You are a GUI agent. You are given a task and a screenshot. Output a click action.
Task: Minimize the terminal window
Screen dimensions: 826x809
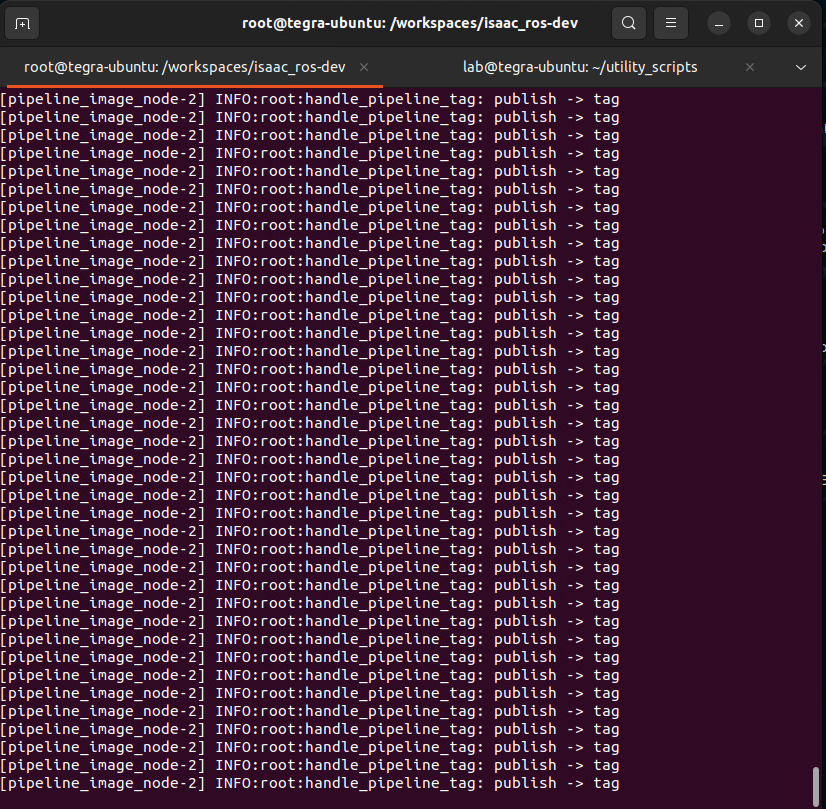(719, 23)
